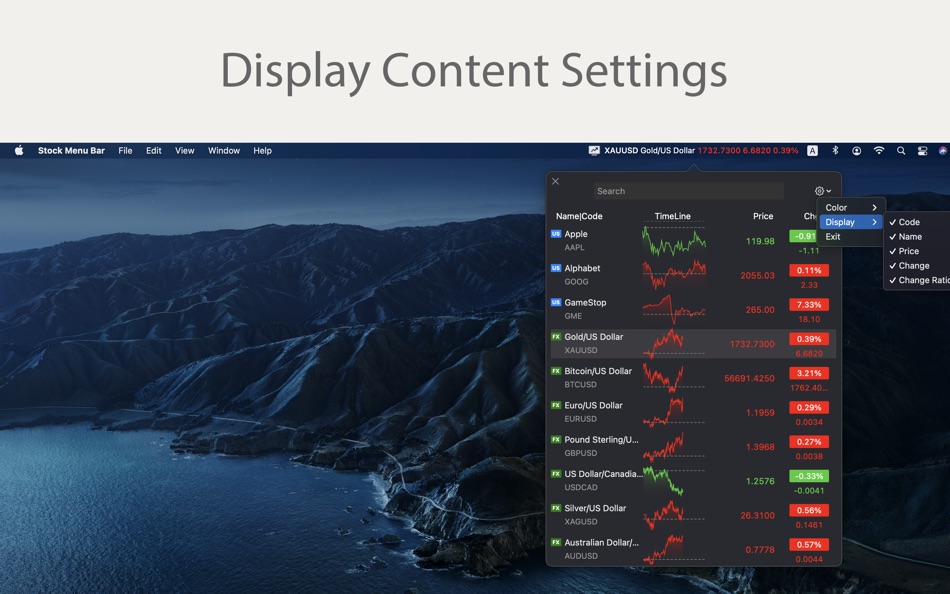
Task: Click the input source A icon
Action: point(812,150)
